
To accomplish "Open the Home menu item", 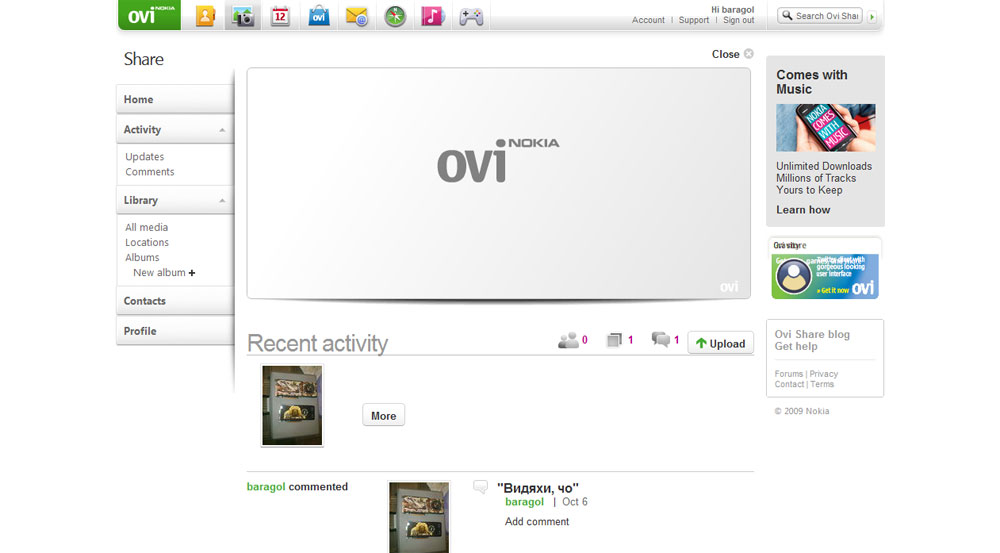I will pos(175,100).
